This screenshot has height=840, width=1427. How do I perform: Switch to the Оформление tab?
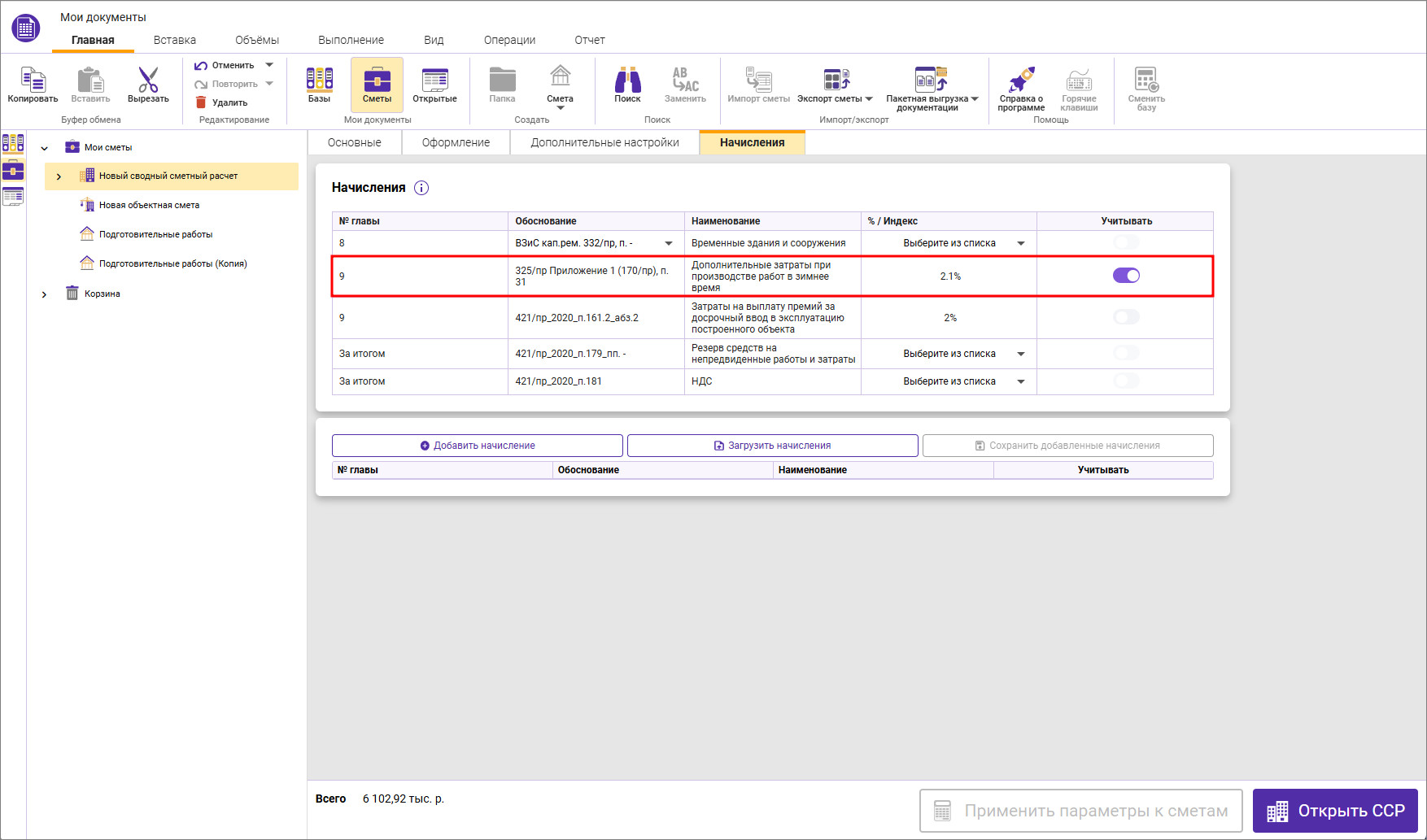coord(456,142)
